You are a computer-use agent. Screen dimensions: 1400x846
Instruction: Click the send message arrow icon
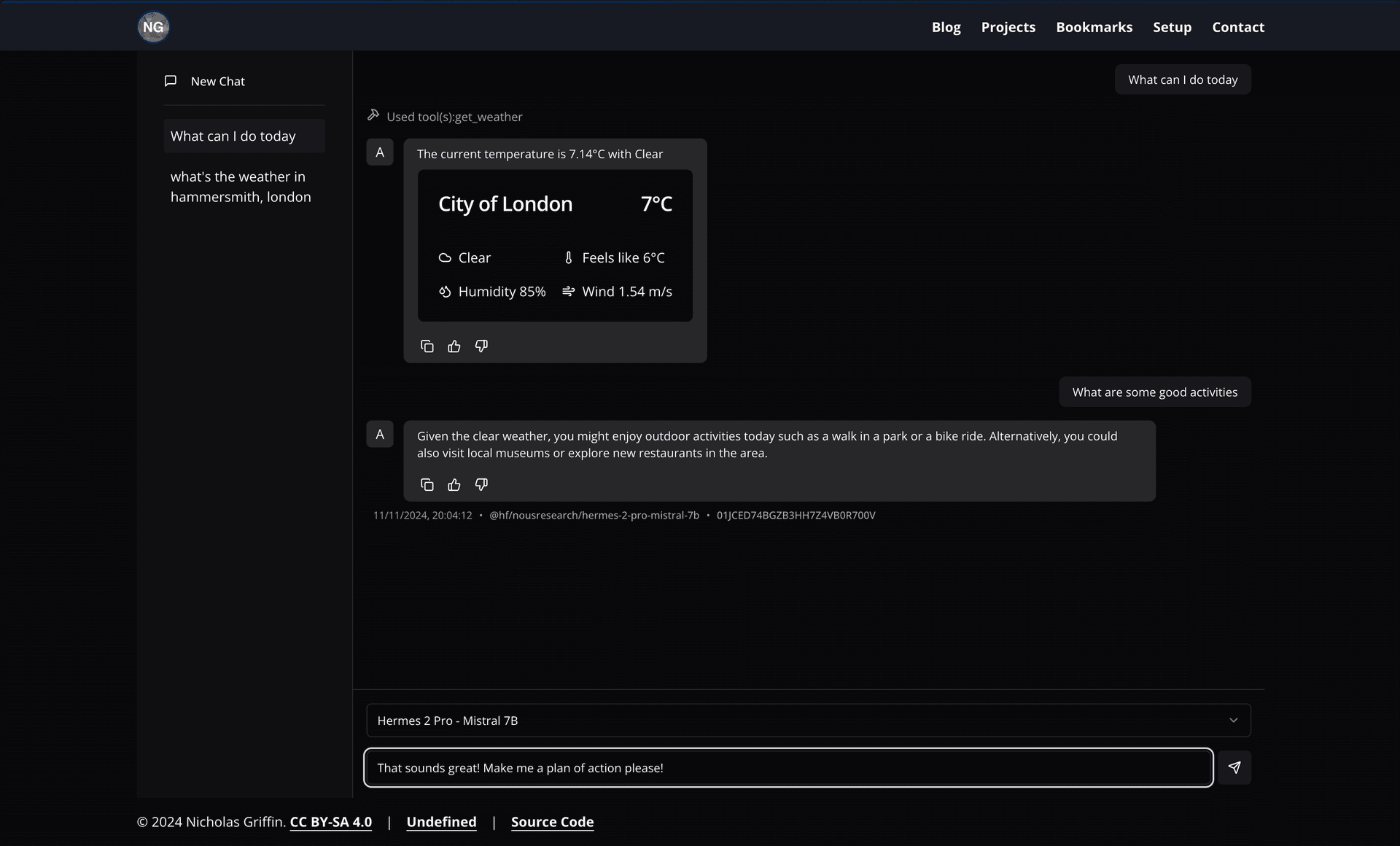point(1235,767)
